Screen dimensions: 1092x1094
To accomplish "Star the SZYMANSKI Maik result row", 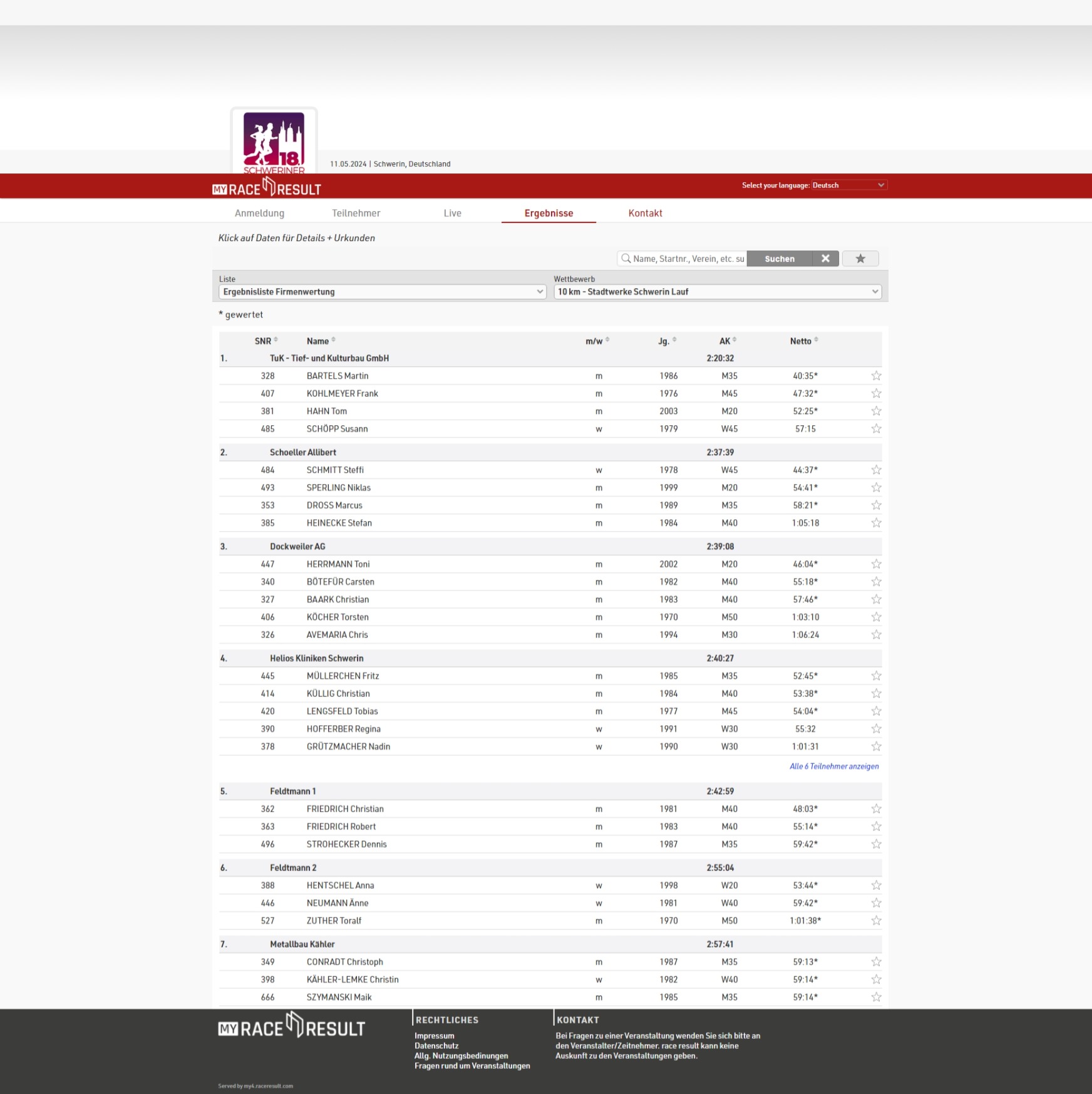I will point(876,997).
